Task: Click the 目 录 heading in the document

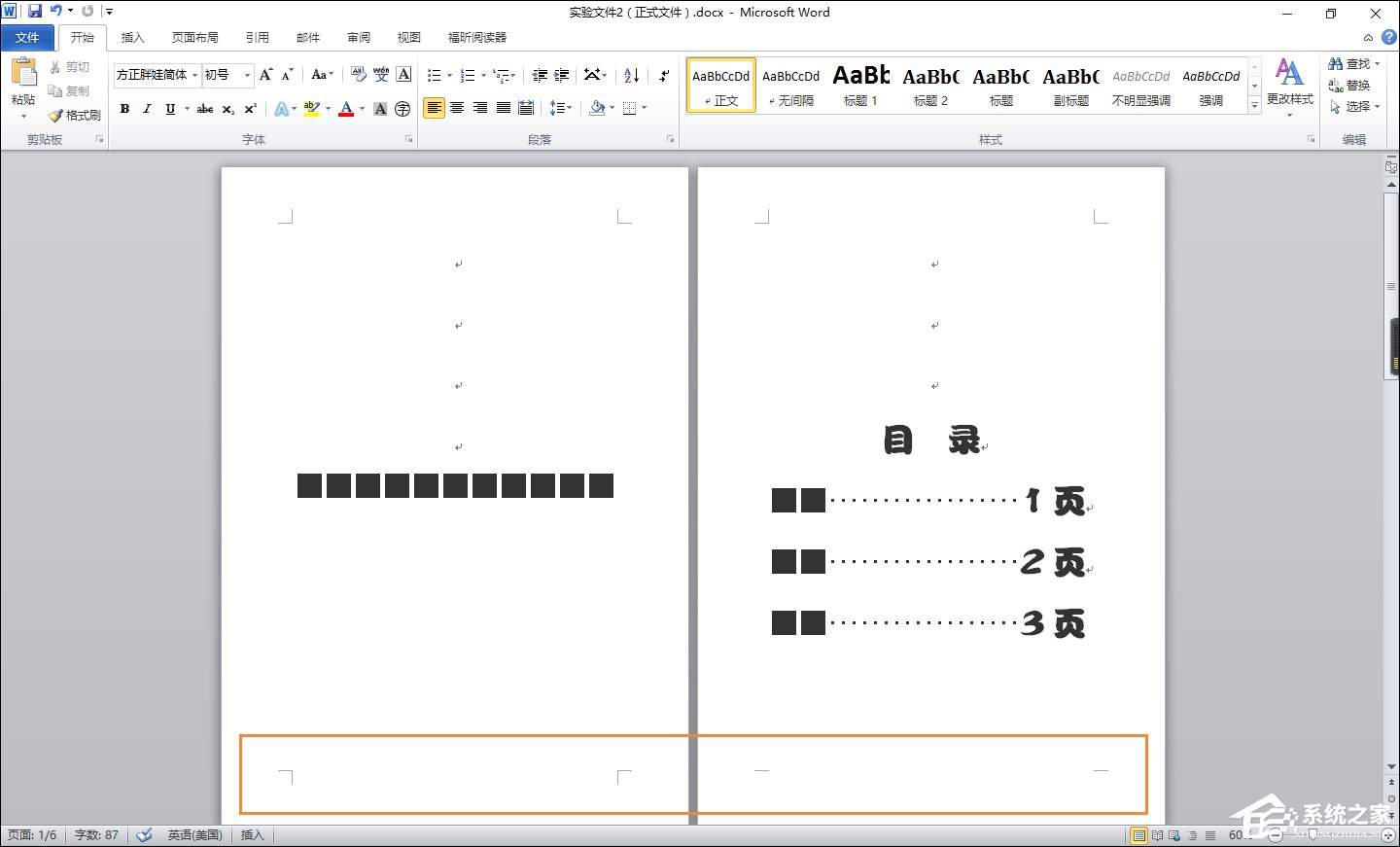Action: 931,441
